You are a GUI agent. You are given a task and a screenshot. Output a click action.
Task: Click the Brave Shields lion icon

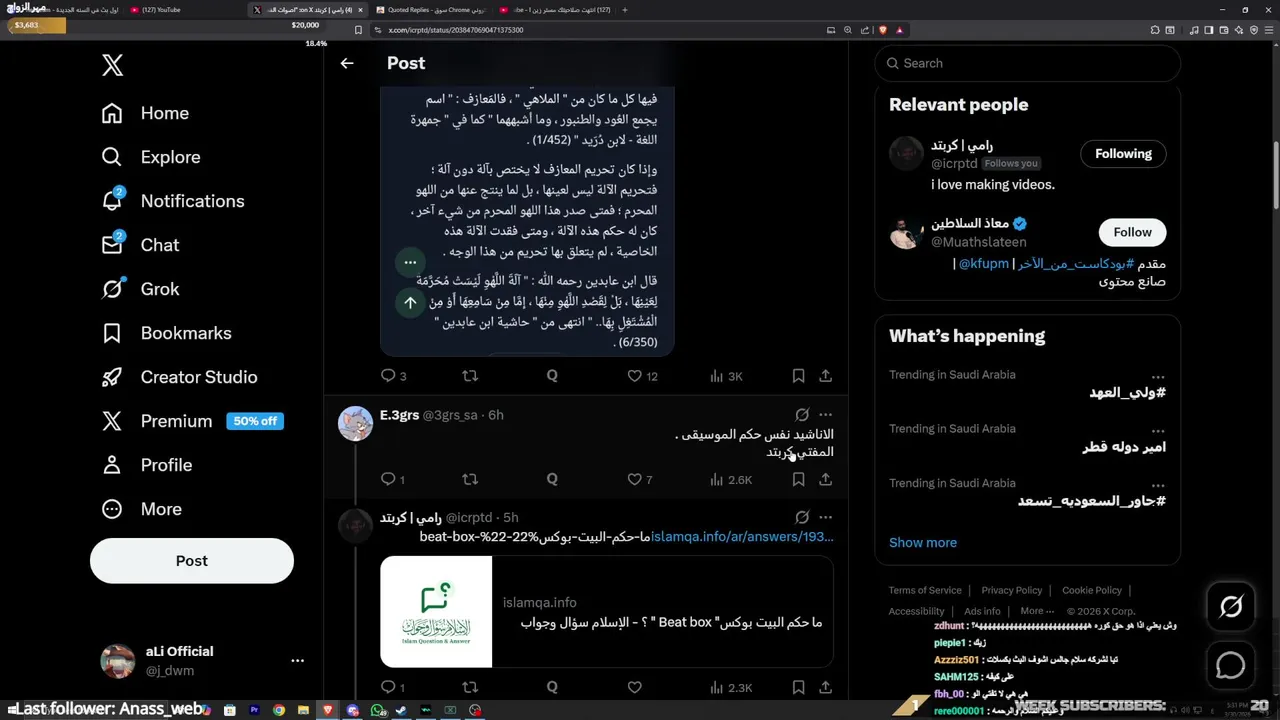click(881, 30)
